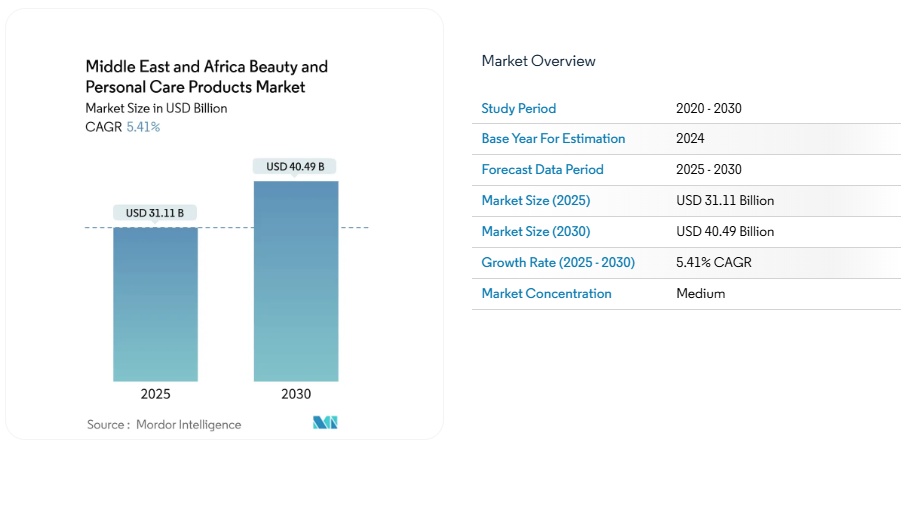
Task: Click the Market Size (2025) label
Action: [x=536, y=200]
